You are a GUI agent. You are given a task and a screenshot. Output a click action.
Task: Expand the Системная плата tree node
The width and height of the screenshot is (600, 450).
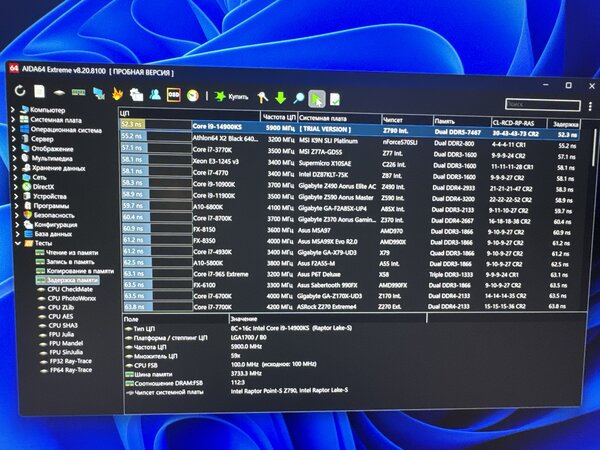pyautogui.click(x=13, y=119)
